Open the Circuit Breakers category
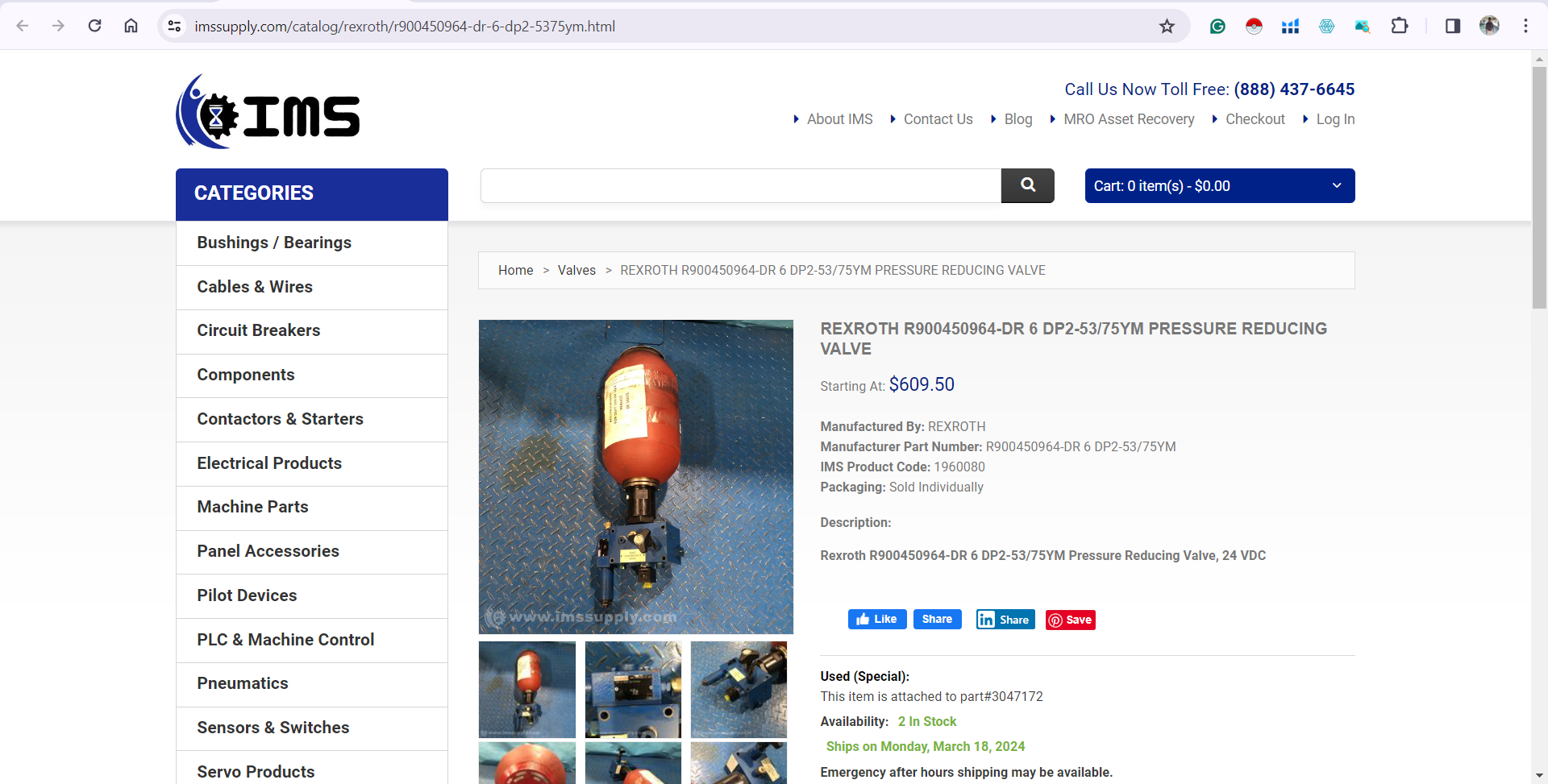This screenshot has height=784, width=1548. coord(312,330)
